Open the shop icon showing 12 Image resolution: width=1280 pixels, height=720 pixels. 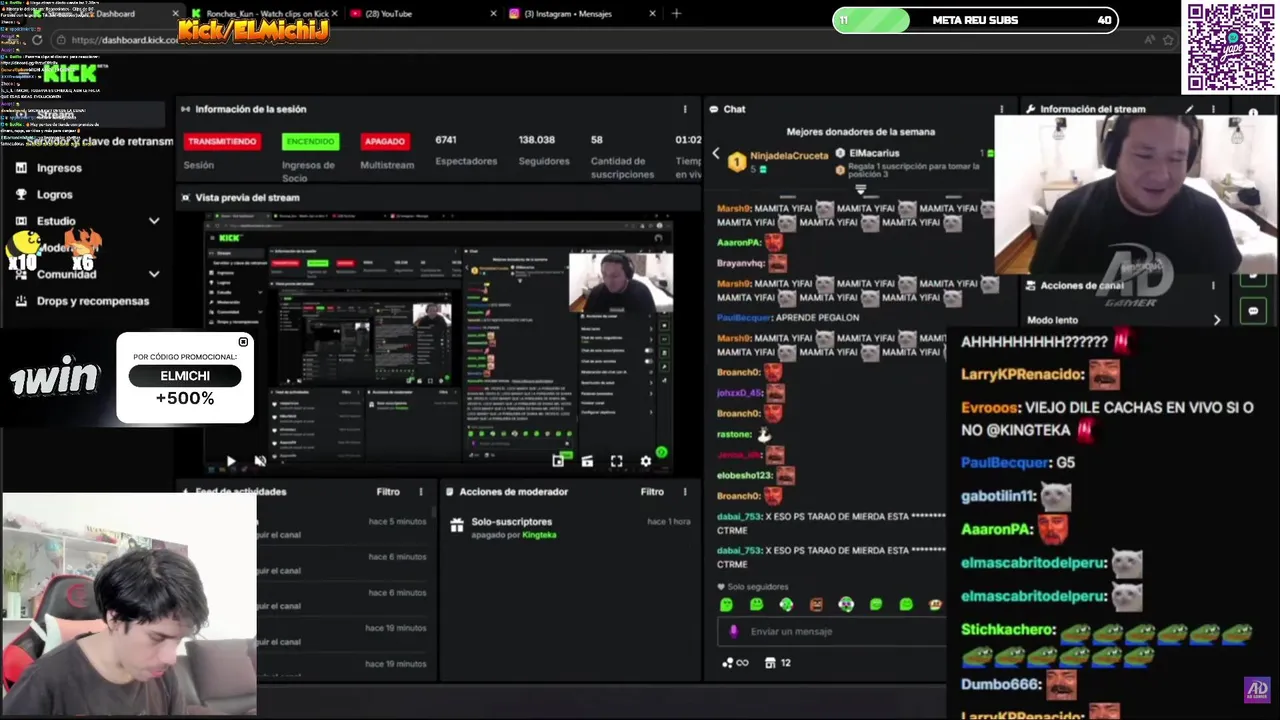778,662
